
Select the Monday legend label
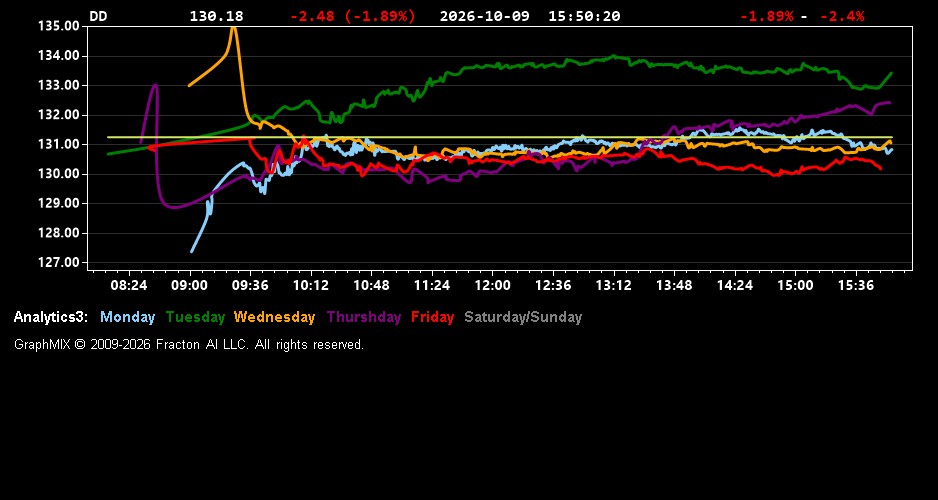point(127,318)
